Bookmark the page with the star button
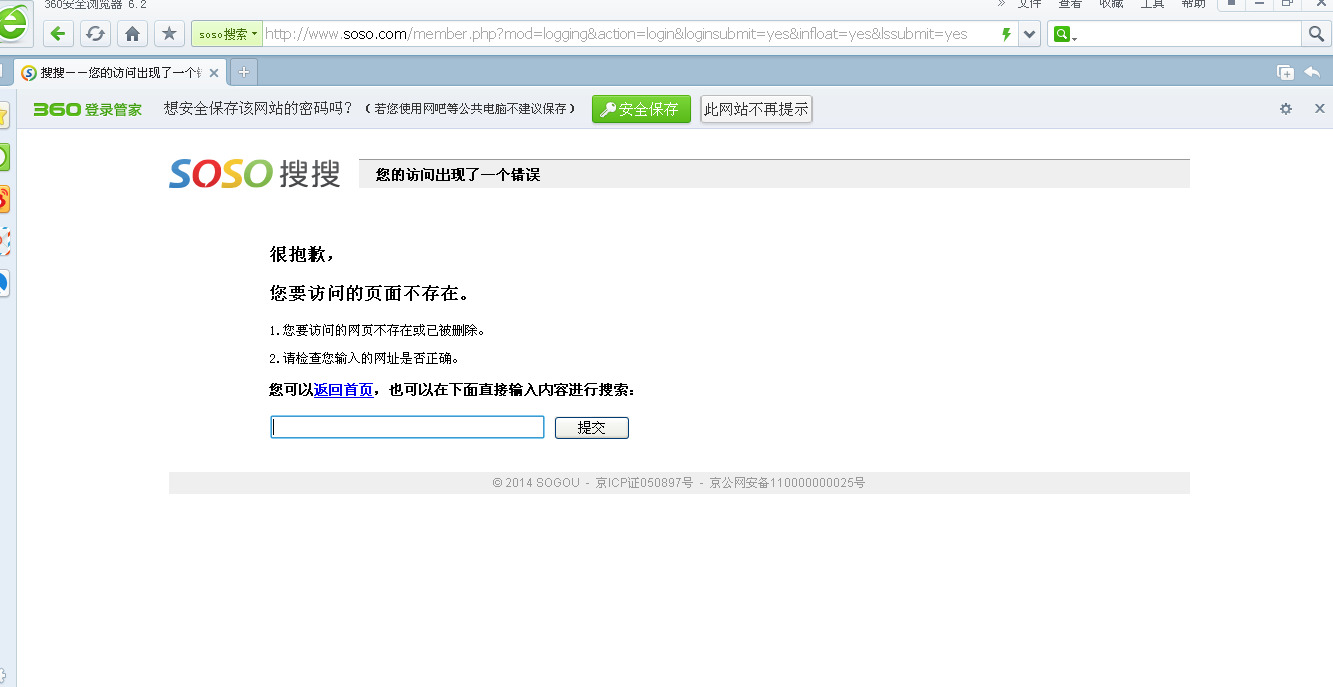 click(x=169, y=34)
